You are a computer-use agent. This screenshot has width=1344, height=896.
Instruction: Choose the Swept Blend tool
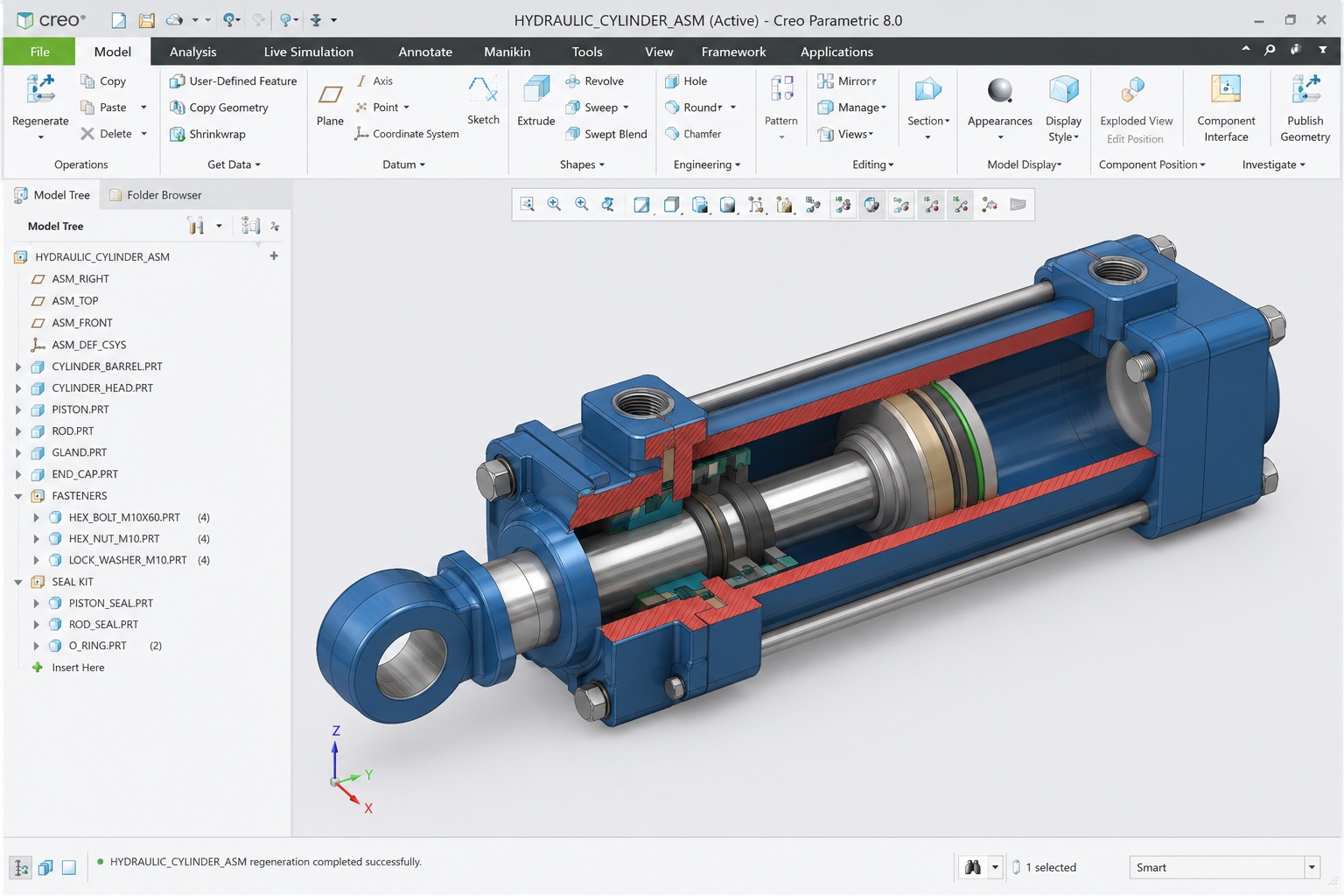click(x=606, y=134)
